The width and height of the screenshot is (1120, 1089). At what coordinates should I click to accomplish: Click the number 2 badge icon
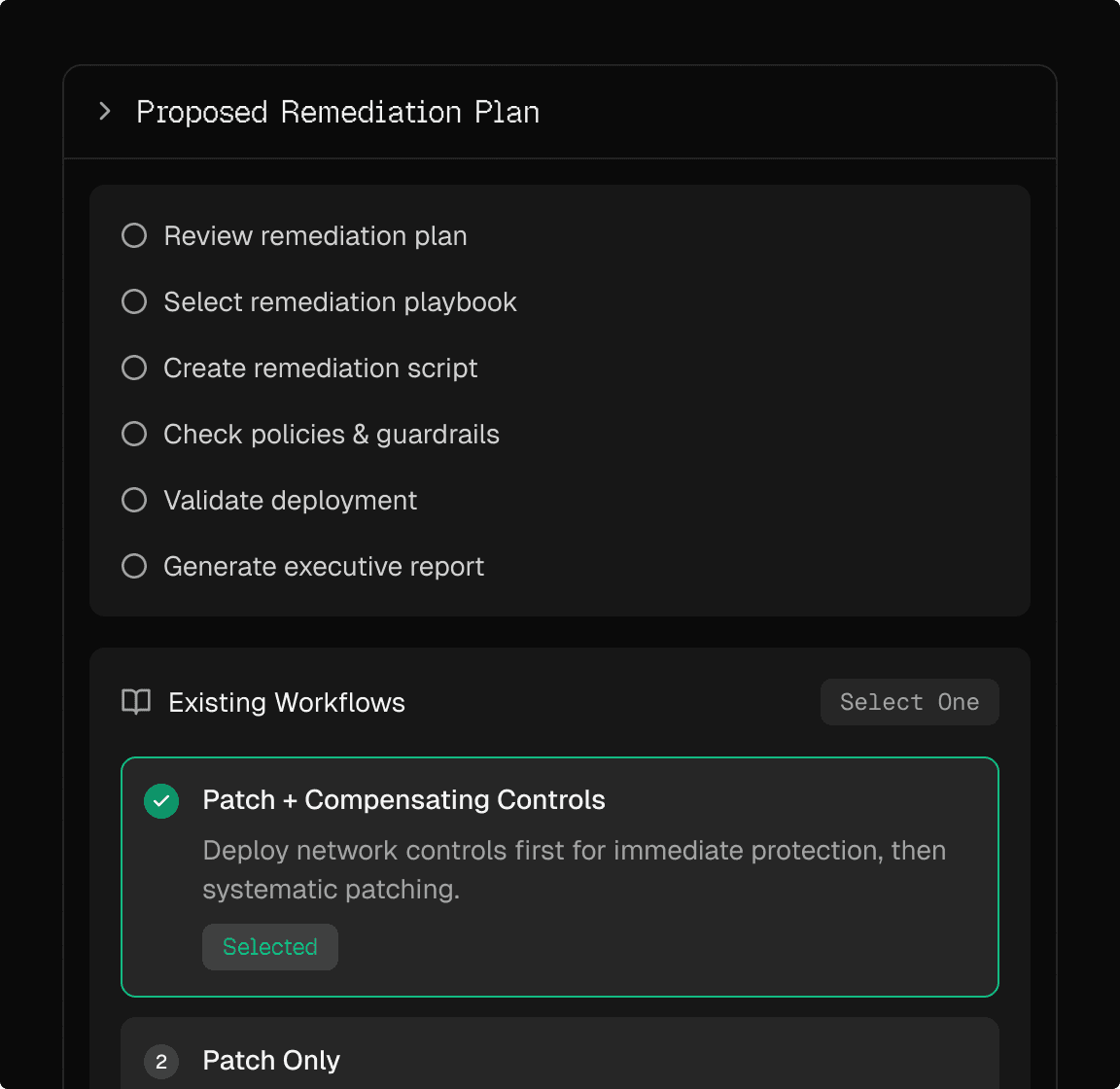161,1062
